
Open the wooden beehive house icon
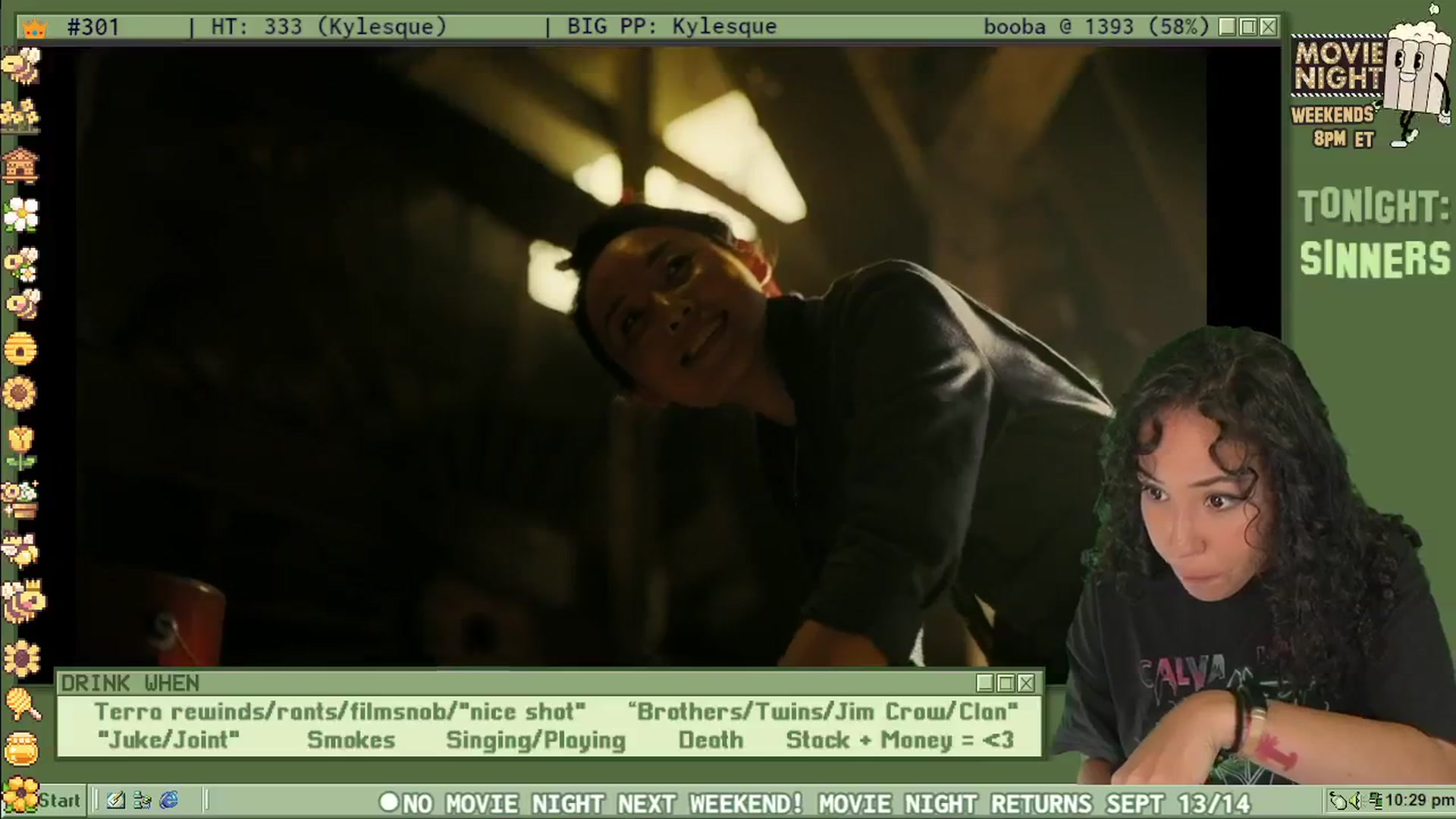(x=20, y=165)
